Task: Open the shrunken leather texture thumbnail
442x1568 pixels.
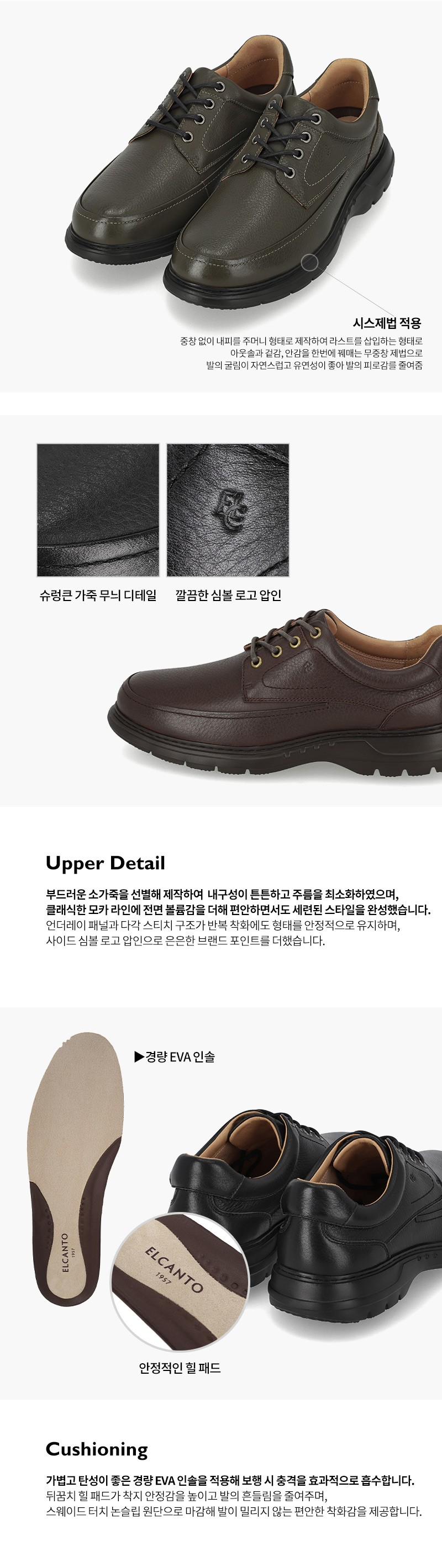Action: click(x=98, y=510)
